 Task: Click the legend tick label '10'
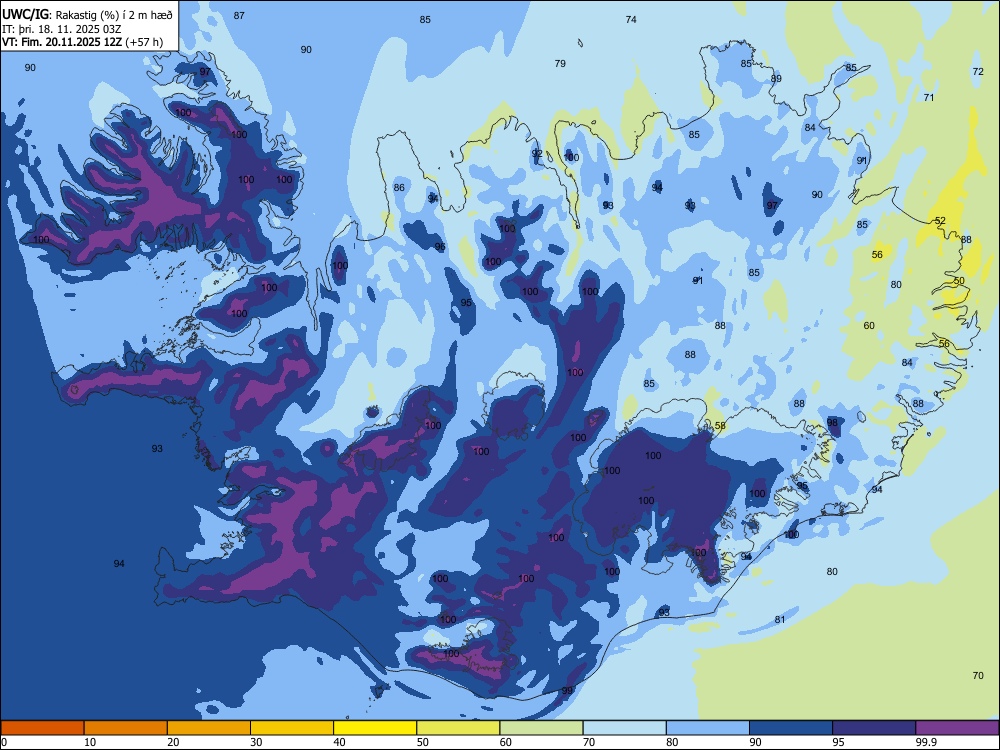coord(91,742)
